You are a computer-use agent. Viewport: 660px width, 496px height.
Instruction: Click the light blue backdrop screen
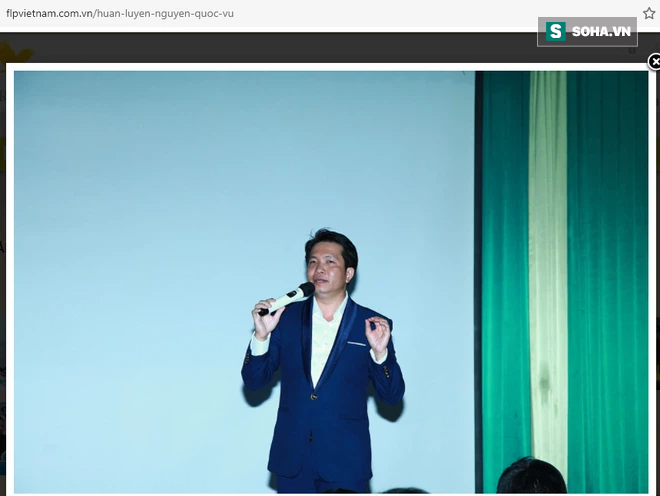[150, 250]
